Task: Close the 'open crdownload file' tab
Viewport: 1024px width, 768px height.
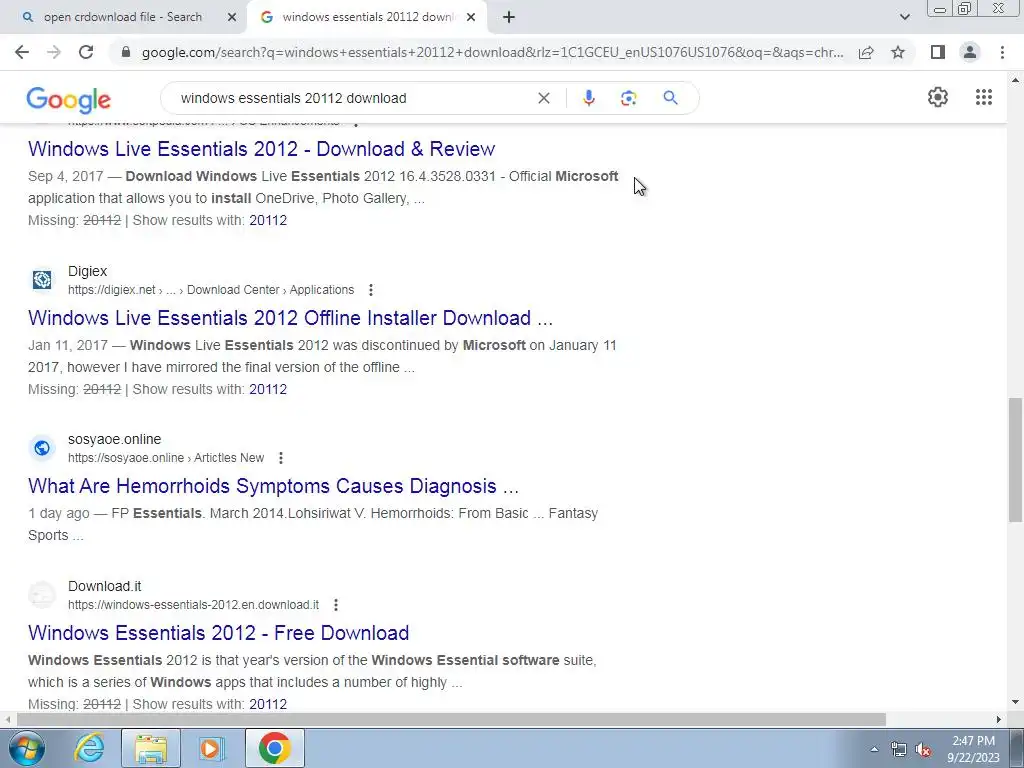Action: pyautogui.click(x=231, y=18)
